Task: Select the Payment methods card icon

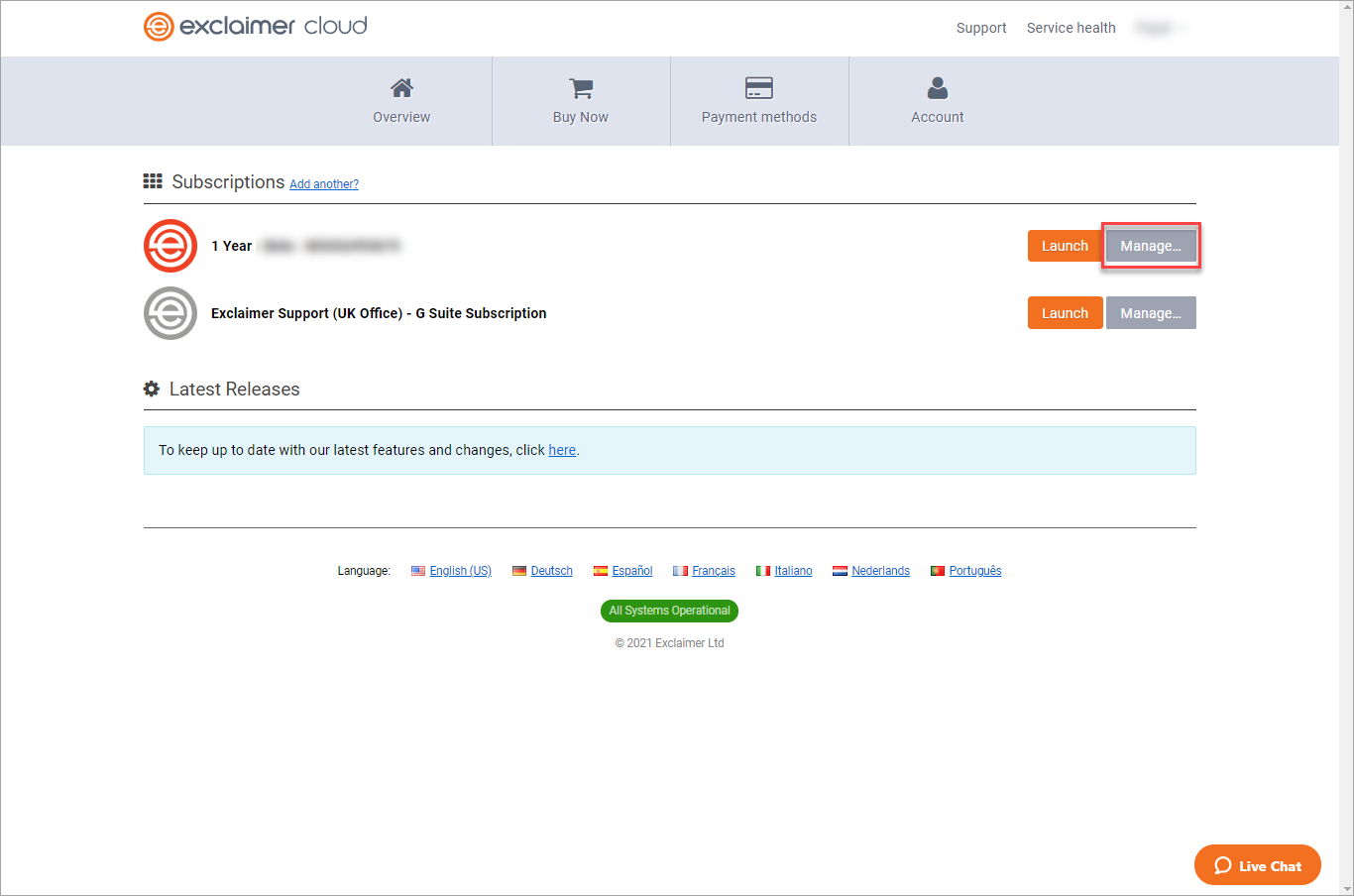Action: point(759,88)
